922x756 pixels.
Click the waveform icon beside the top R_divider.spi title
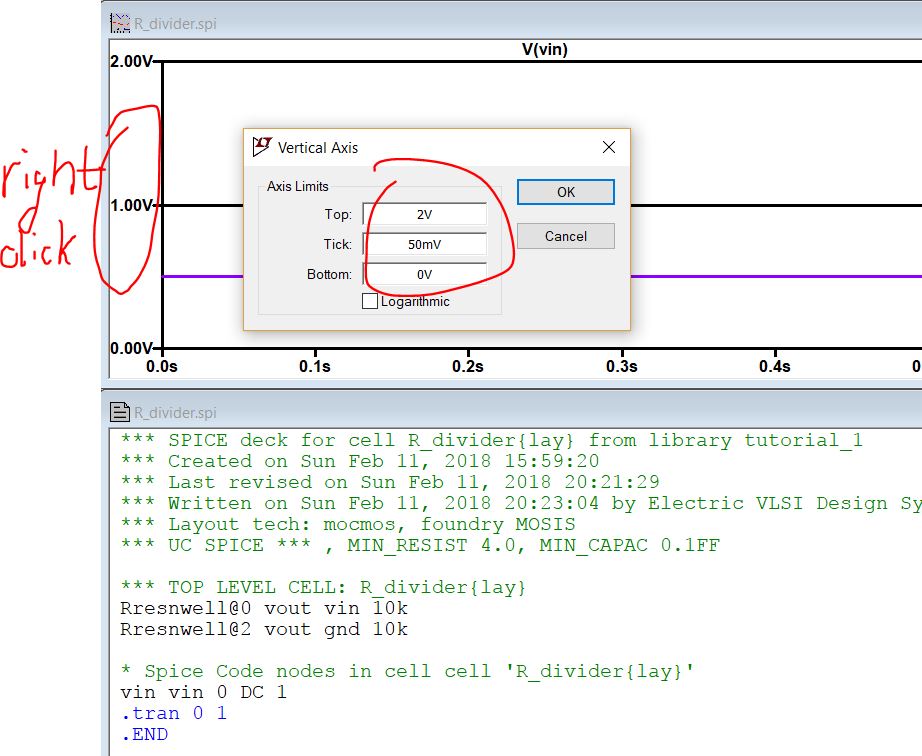pos(120,22)
